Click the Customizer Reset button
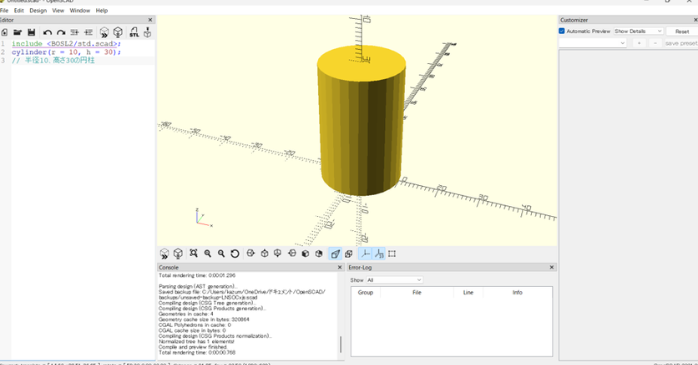This screenshot has width=698, height=365. (682, 31)
